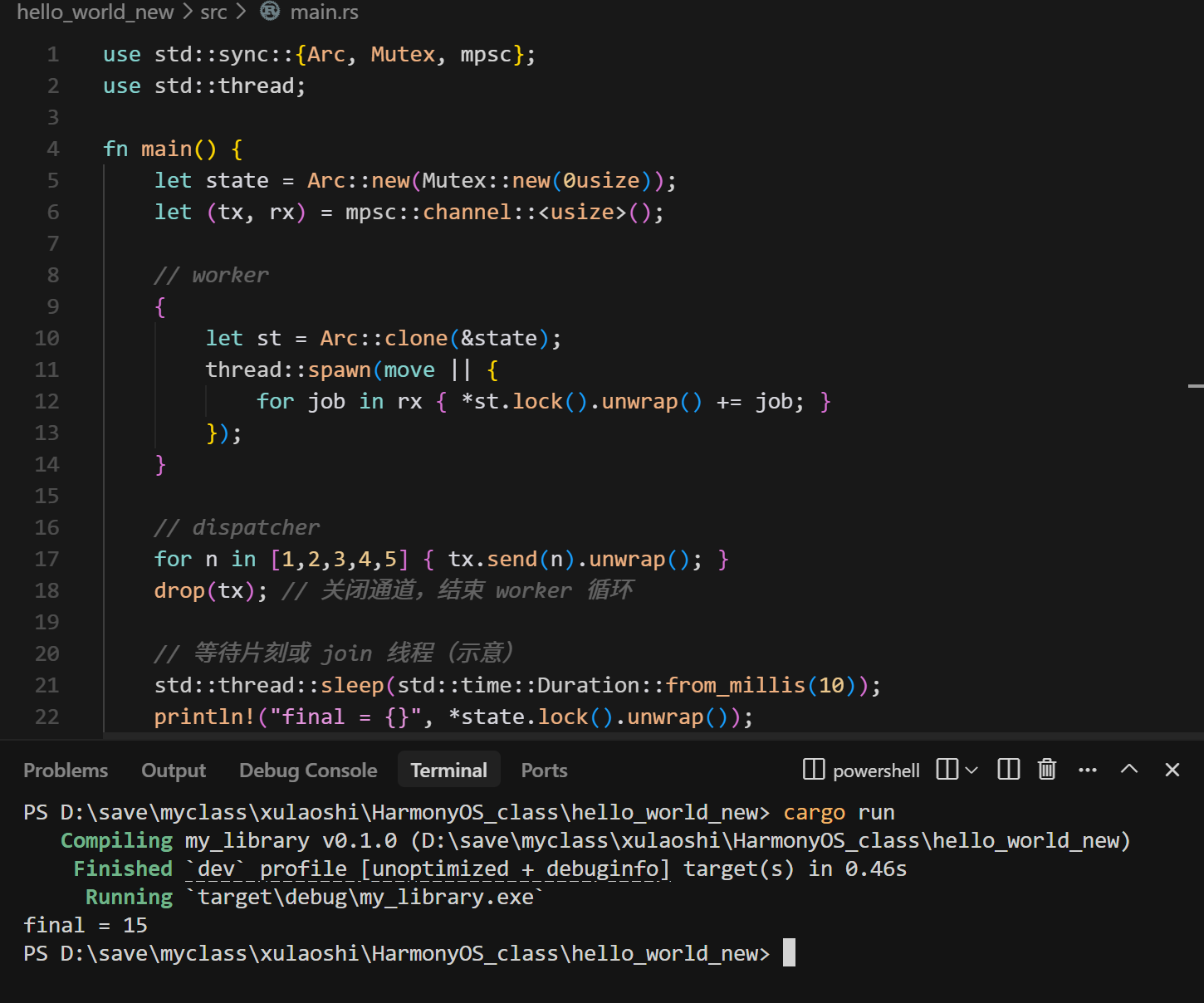The width and height of the screenshot is (1204, 1003).
Task: Click line number 11 in the gutter
Action: pos(47,370)
